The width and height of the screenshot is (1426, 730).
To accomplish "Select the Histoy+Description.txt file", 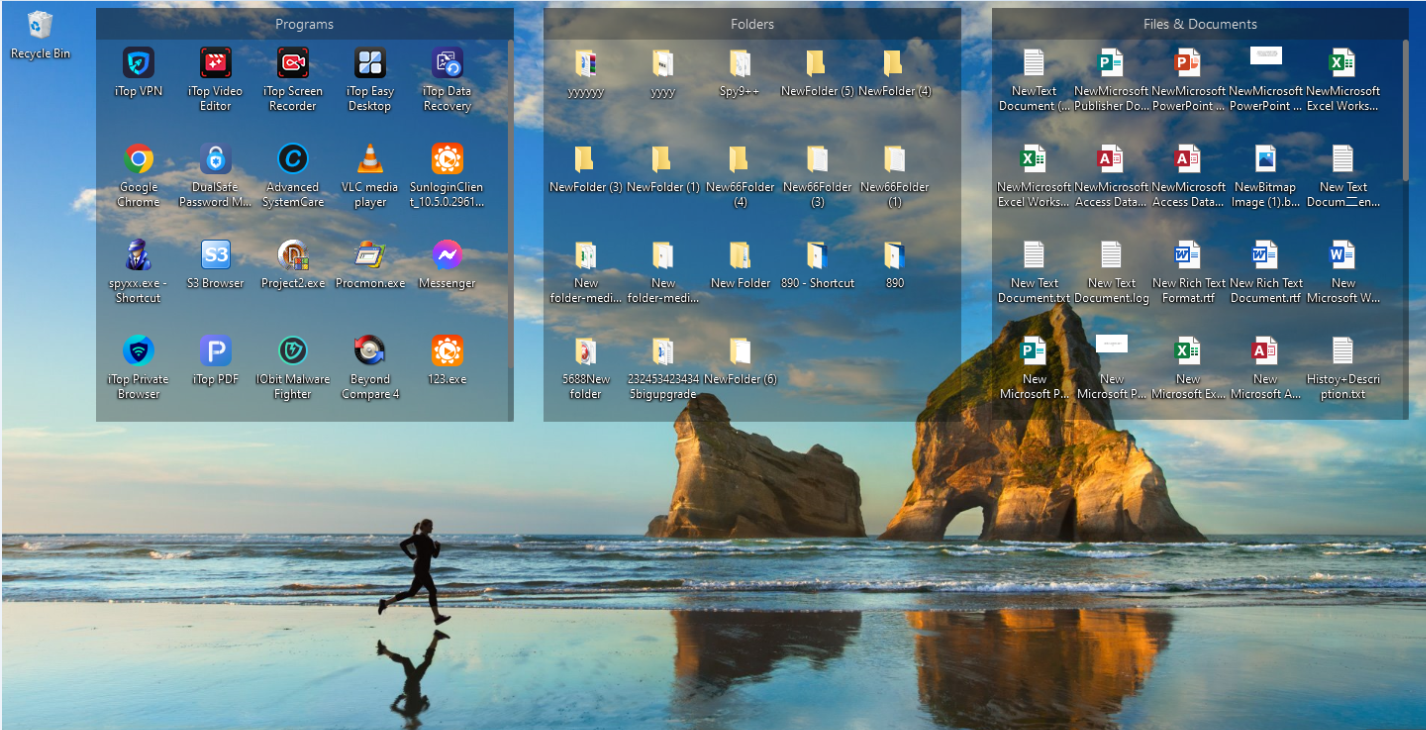I will point(1342,352).
